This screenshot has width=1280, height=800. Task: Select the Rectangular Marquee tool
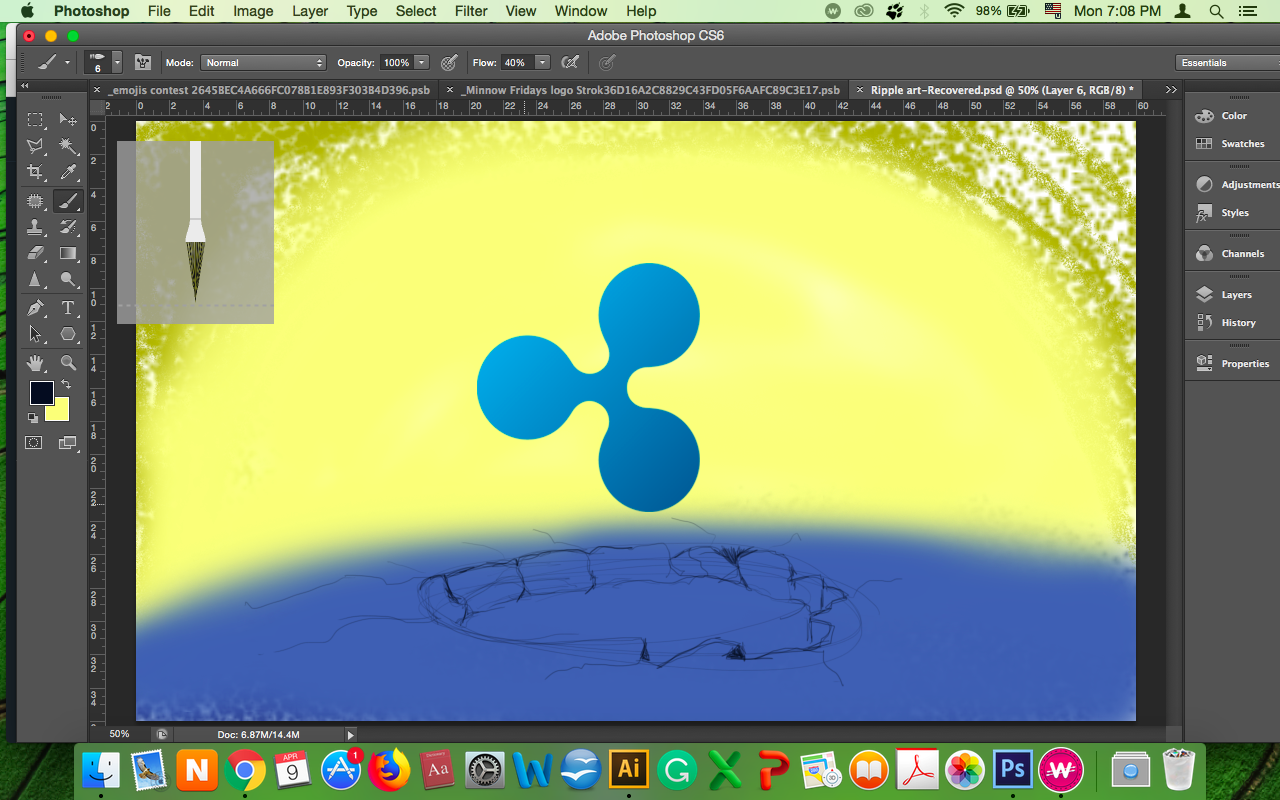(x=35, y=120)
